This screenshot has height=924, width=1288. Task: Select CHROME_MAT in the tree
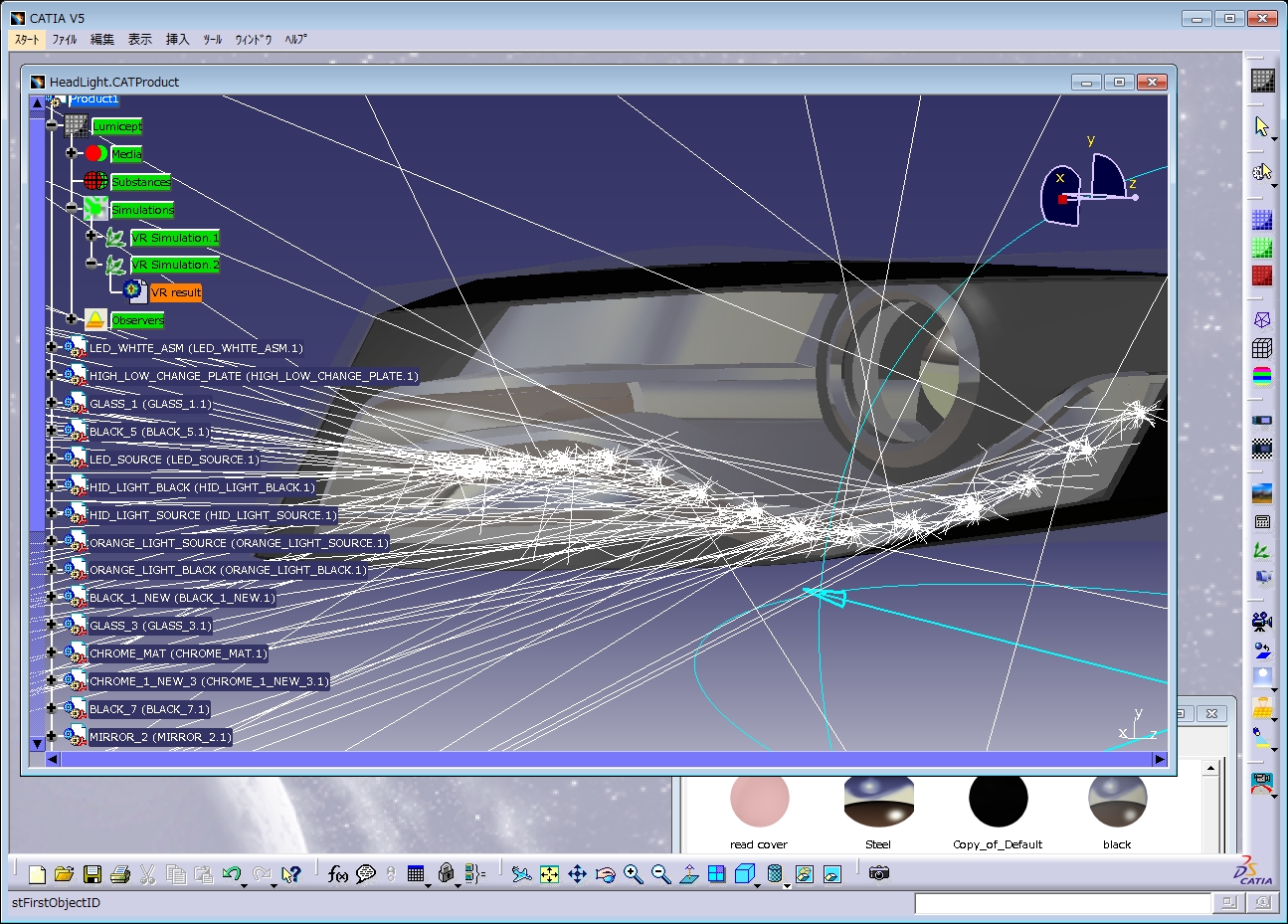tap(178, 653)
